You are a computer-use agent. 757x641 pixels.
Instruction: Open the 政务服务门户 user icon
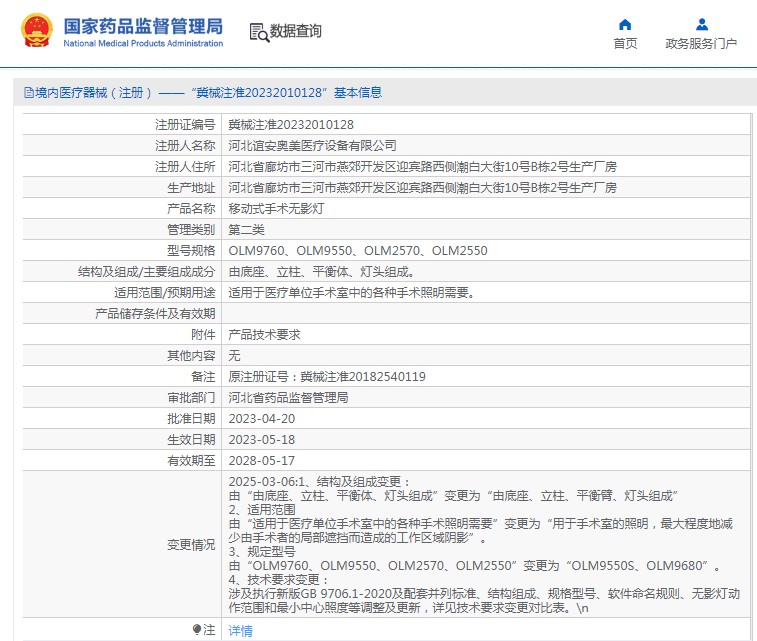pos(702,24)
